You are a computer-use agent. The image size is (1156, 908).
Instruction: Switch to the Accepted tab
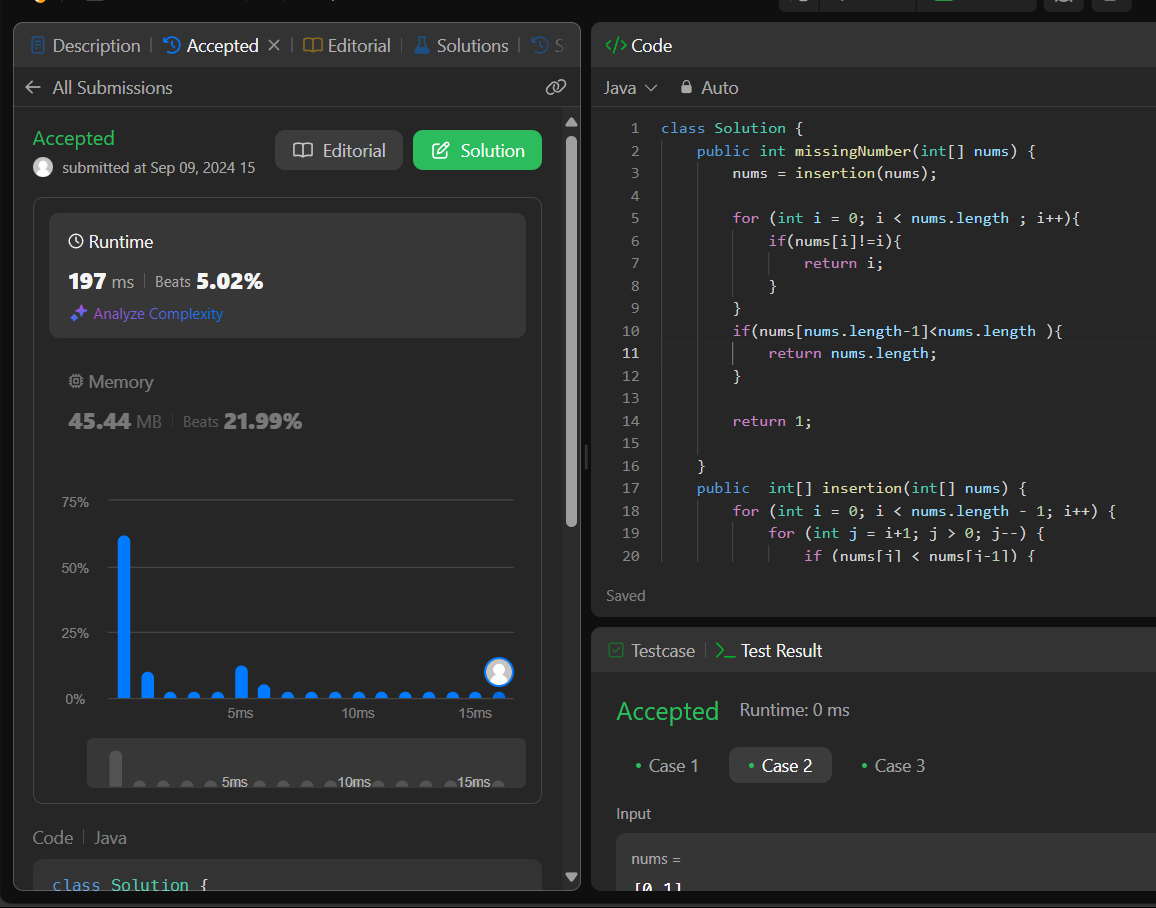(212, 46)
